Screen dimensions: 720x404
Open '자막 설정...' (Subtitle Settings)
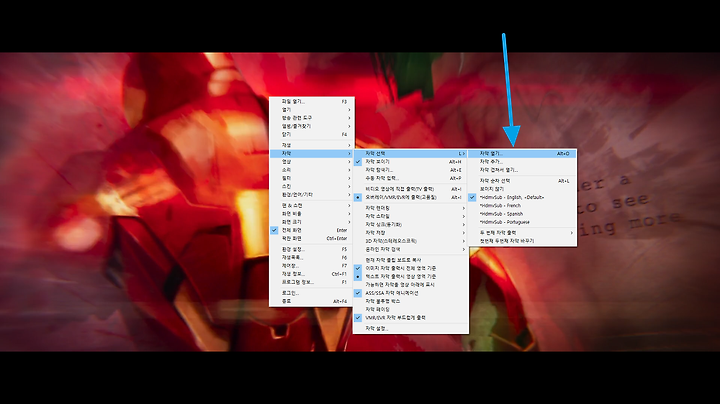tap(411, 329)
